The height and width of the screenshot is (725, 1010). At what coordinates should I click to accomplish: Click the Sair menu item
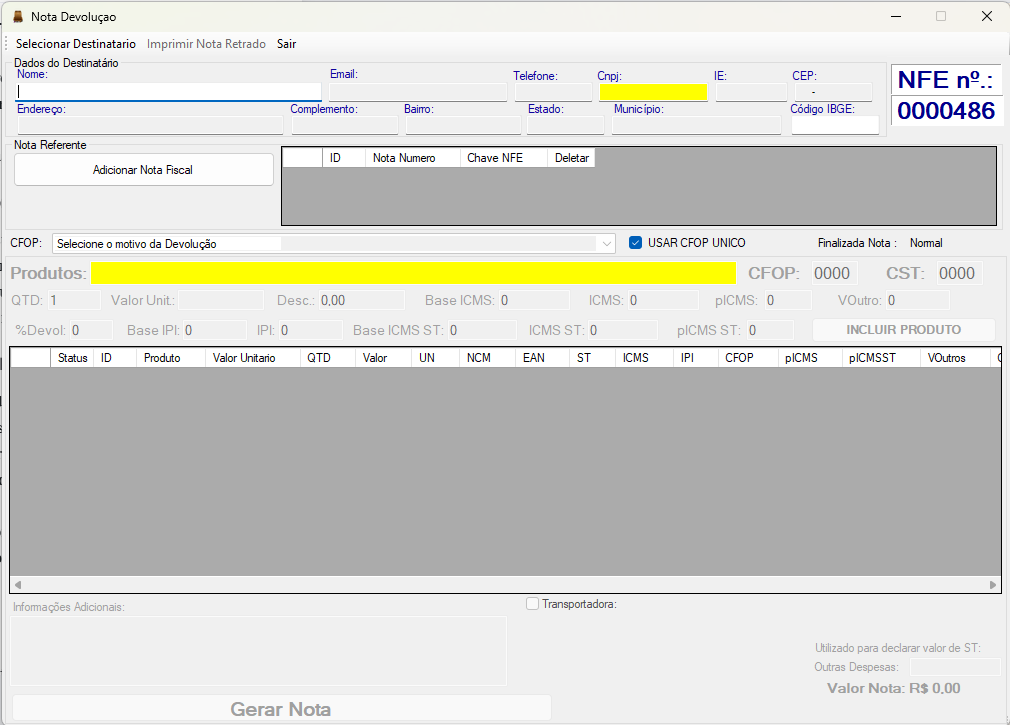click(x=287, y=44)
